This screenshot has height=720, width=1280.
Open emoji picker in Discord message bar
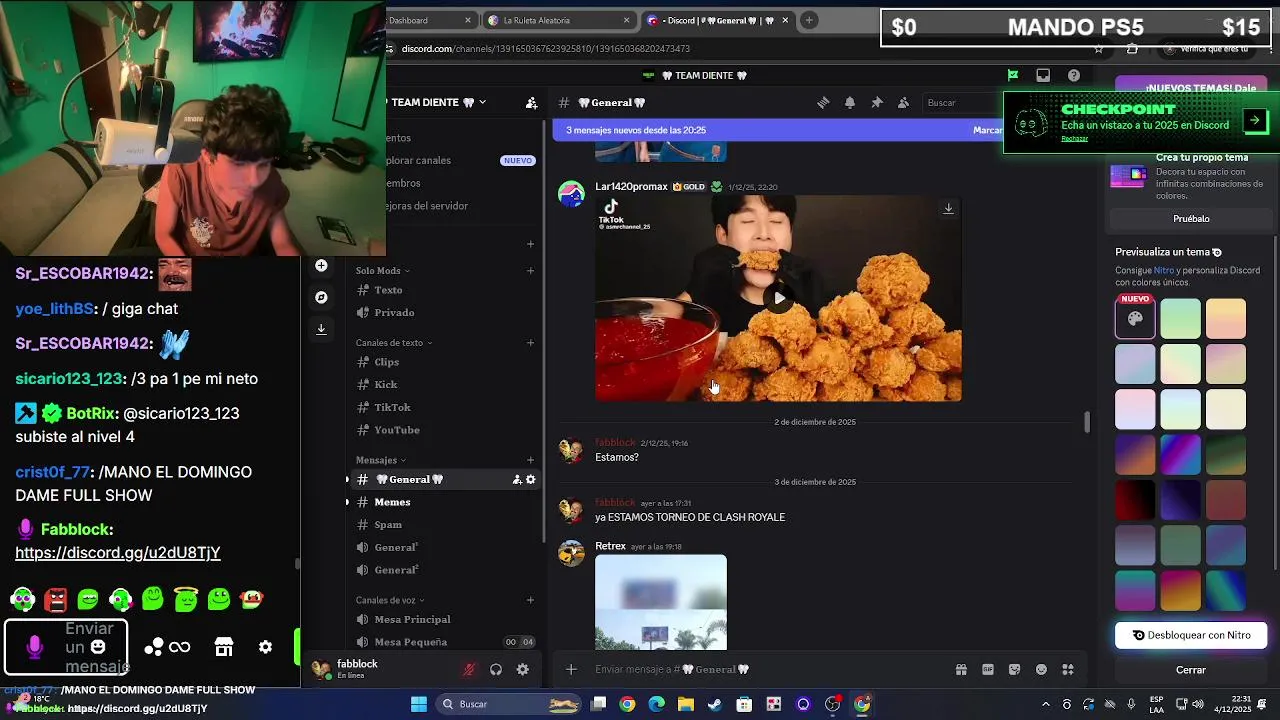(1041, 670)
